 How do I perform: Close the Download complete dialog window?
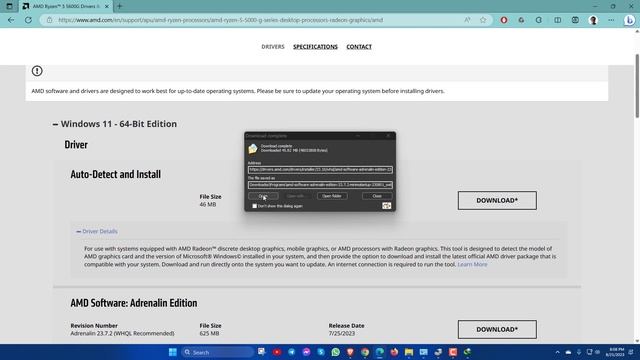coord(388,136)
